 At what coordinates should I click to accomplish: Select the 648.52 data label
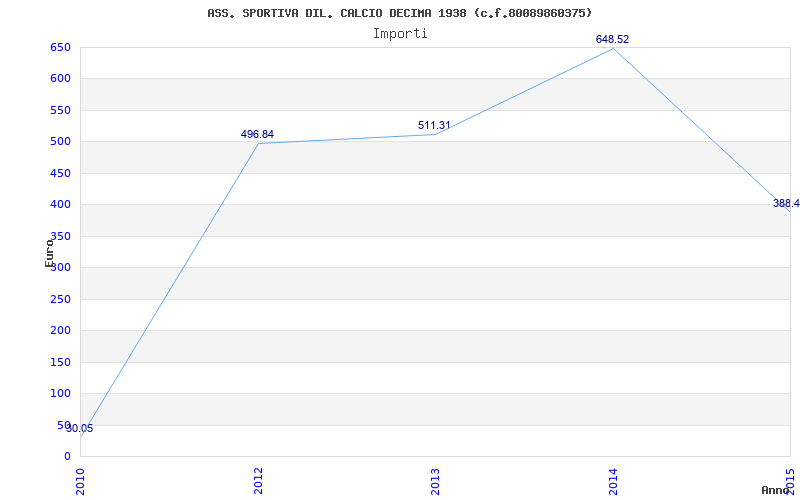tap(612, 39)
